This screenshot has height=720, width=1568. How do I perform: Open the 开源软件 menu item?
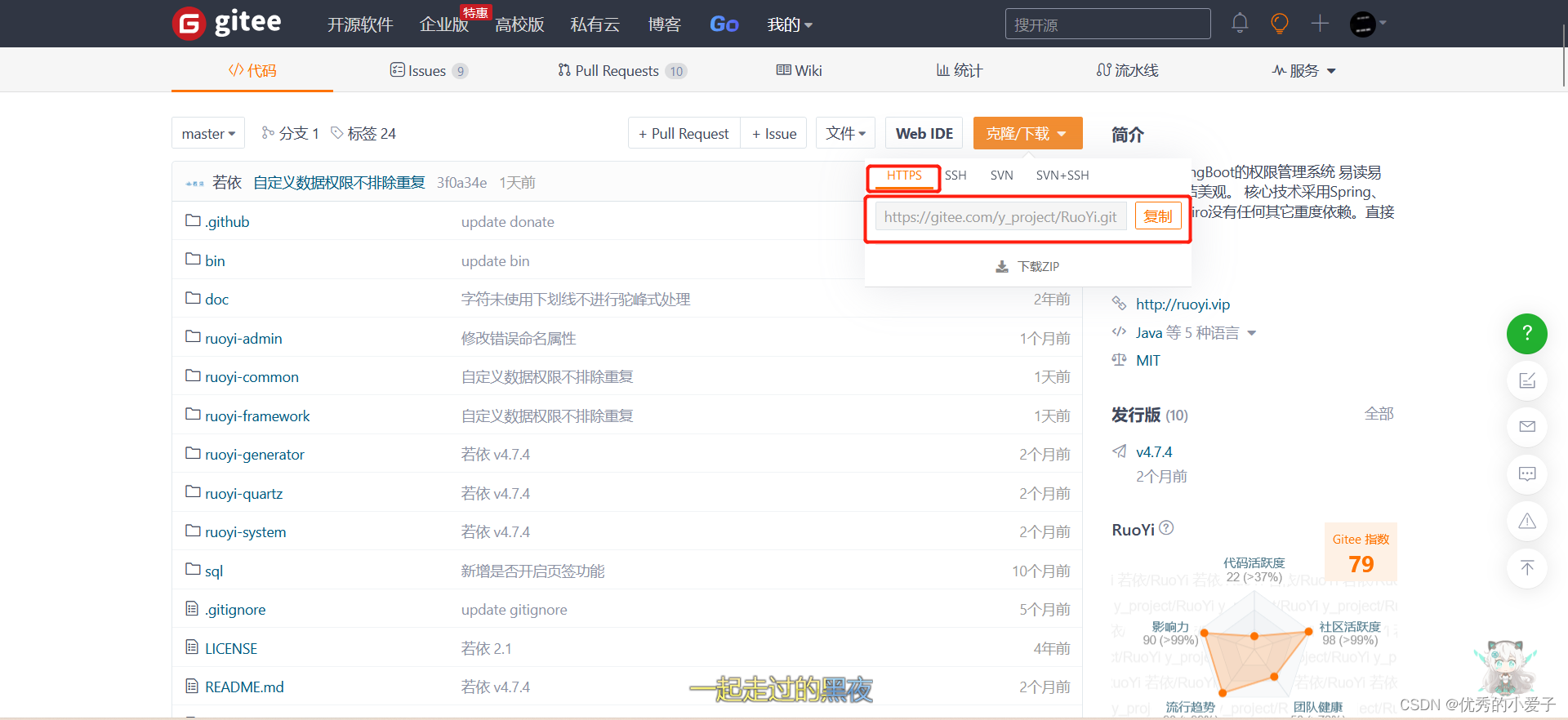point(360,24)
